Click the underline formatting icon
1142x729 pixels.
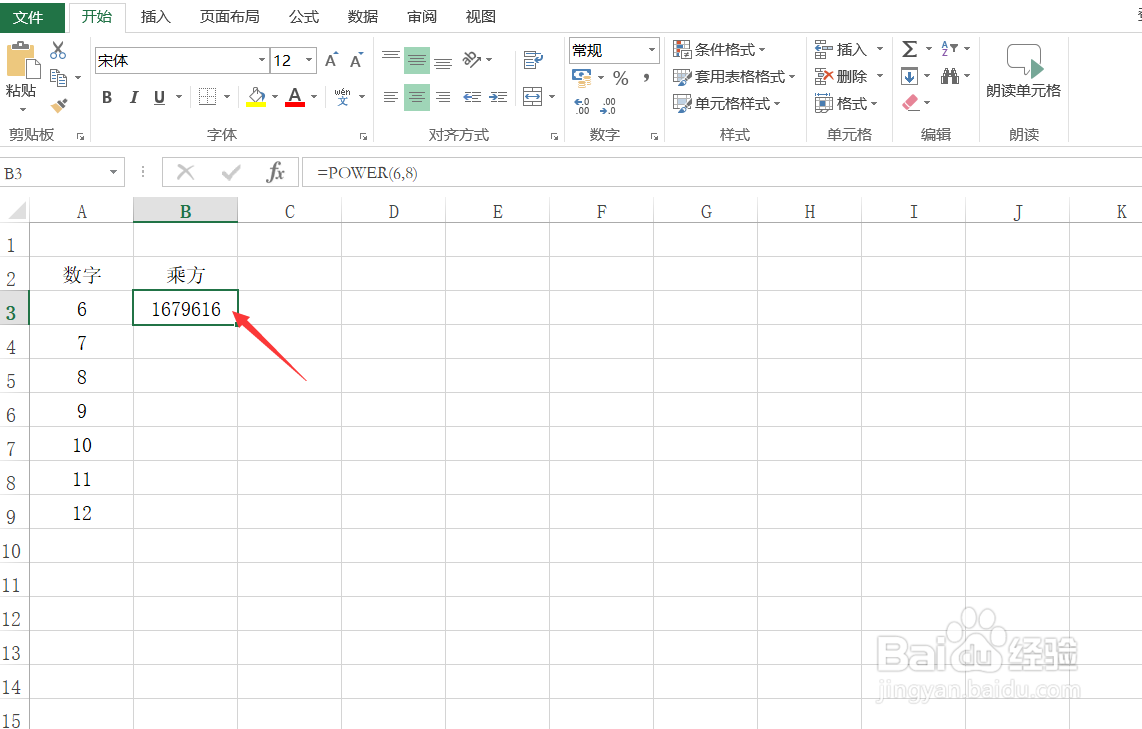[159, 97]
